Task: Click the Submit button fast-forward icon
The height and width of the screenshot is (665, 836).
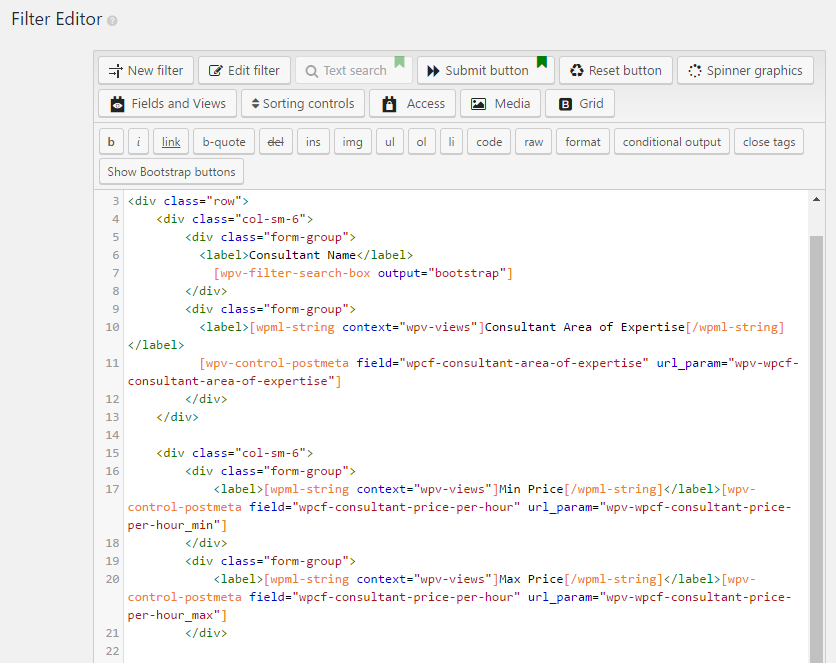Action: (433, 71)
